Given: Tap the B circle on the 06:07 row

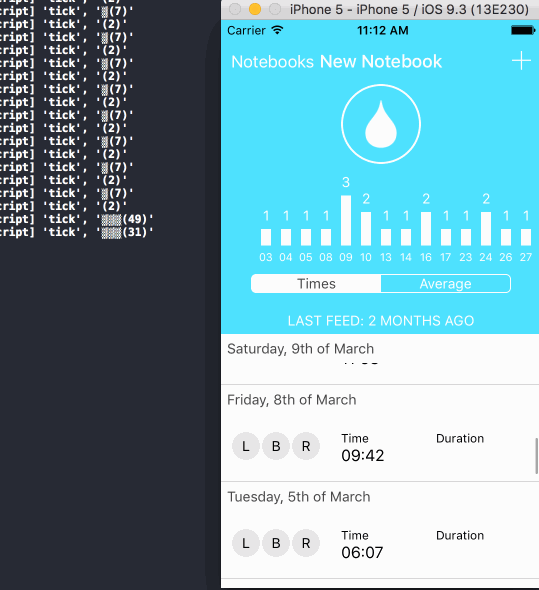Looking at the screenshot, I should 276,543.
